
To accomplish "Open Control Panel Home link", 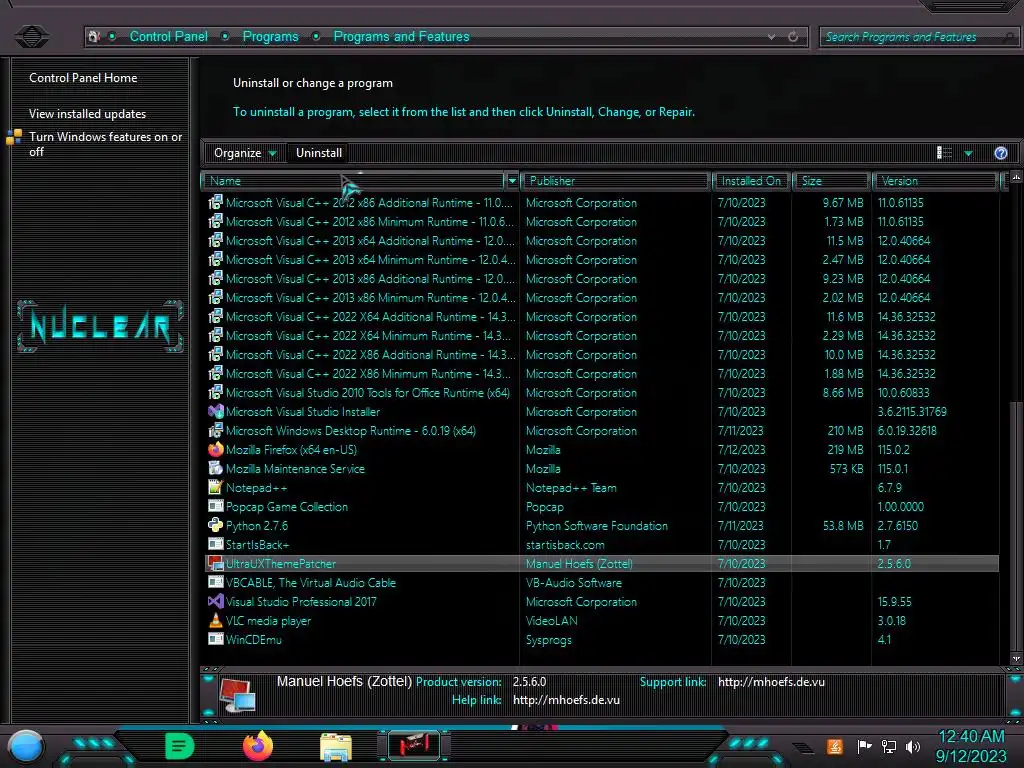I will point(83,78).
